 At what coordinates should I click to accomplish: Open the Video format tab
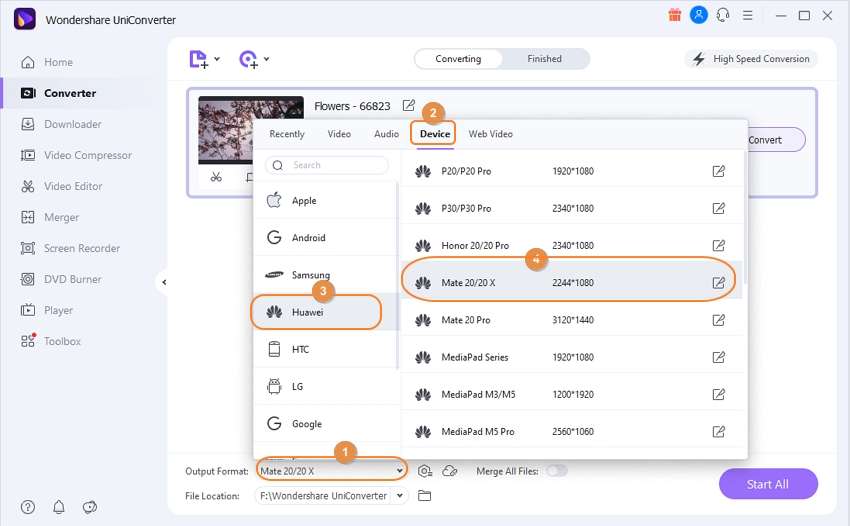tap(339, 134)
